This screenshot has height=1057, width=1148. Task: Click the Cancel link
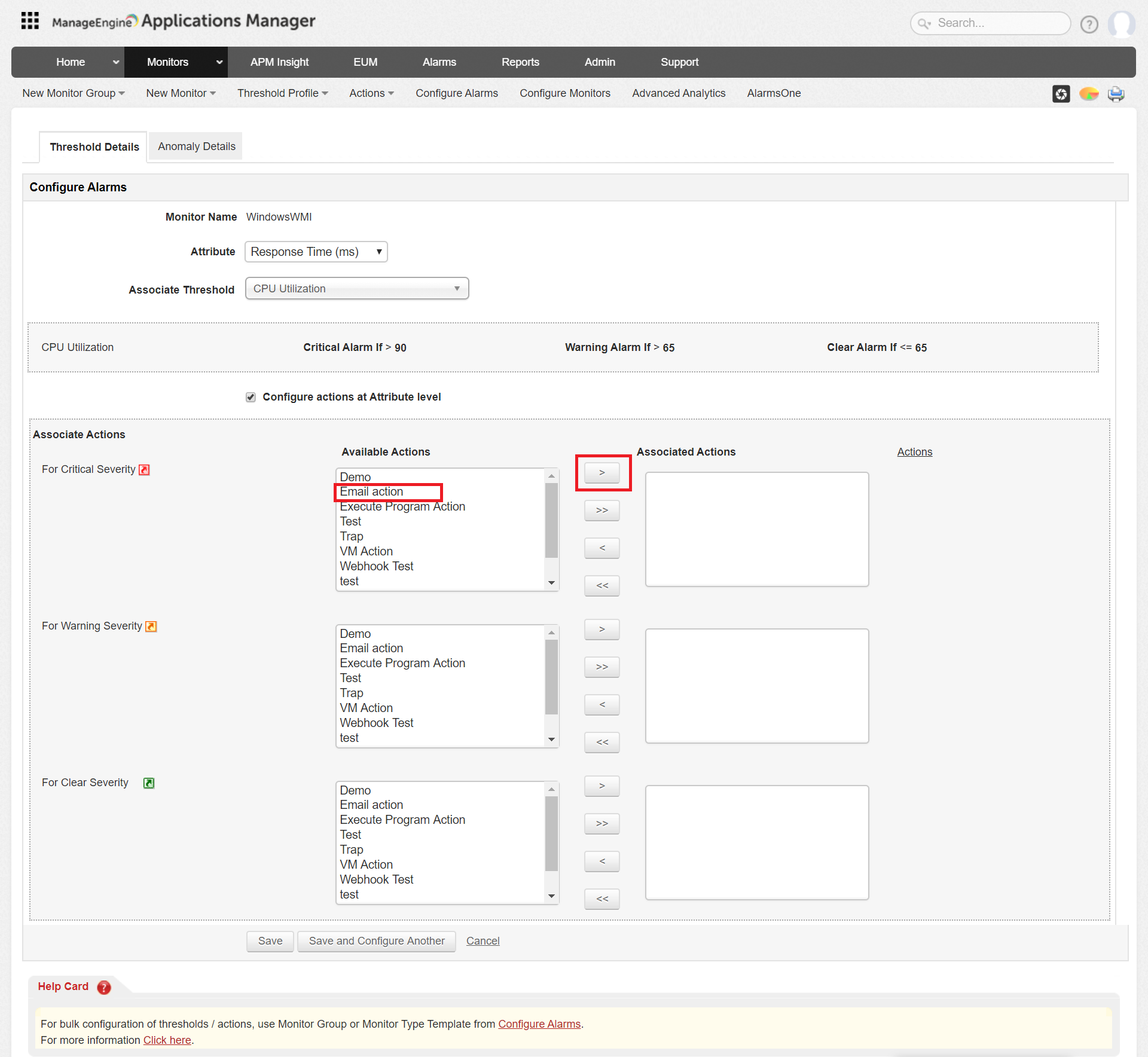click(483, 941)
